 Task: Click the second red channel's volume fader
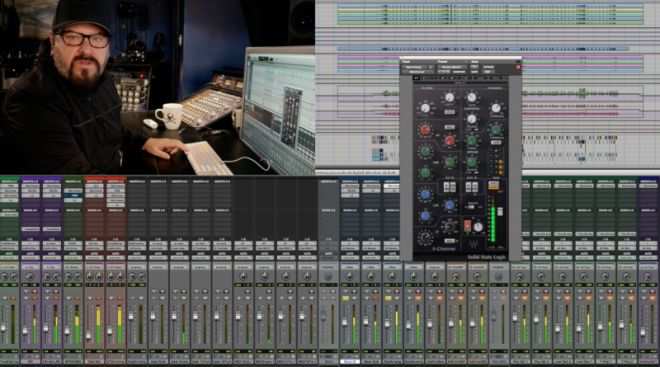[x=110, y=332]
